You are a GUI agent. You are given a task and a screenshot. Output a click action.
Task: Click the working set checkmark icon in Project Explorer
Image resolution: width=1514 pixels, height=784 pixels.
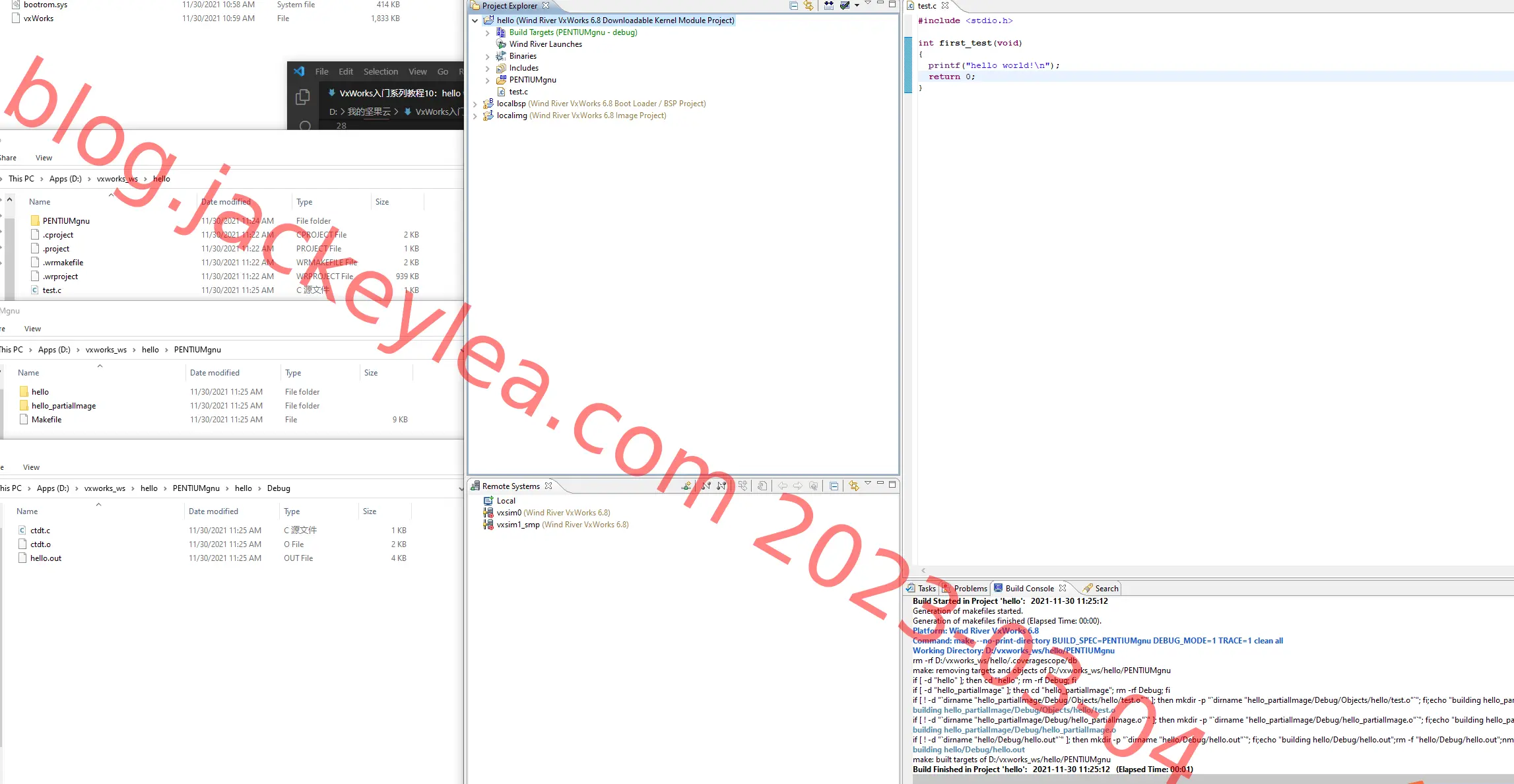[845, 5]
